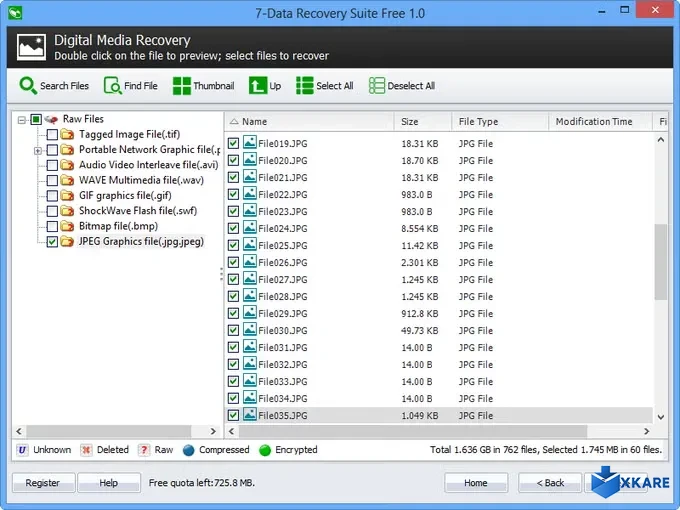Click the File019.JPG image icon

[x=249, y=142]
